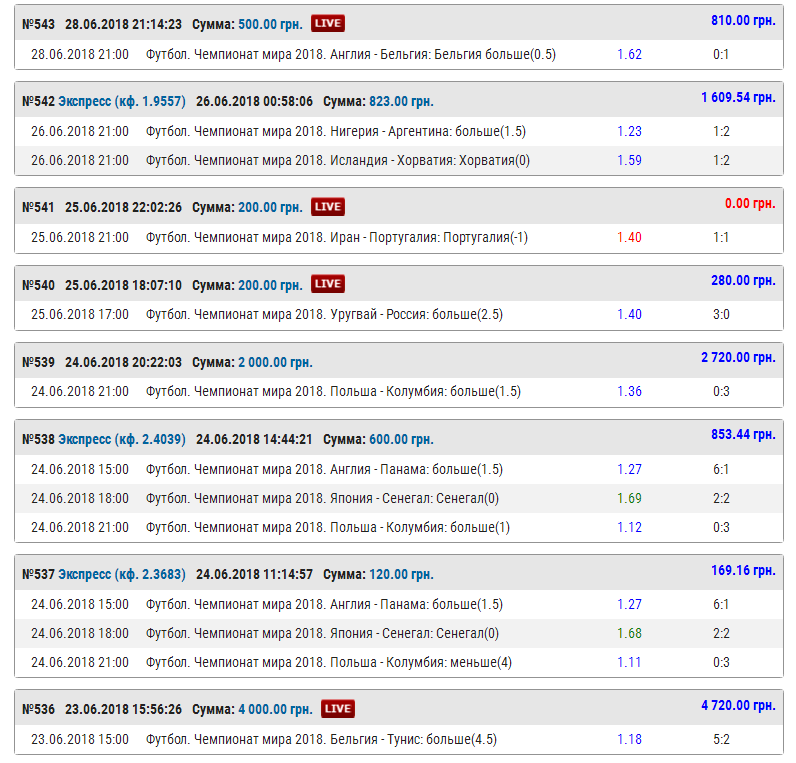Click the score 5:2
Screen dimensions: 796x763
coord(721,739)
